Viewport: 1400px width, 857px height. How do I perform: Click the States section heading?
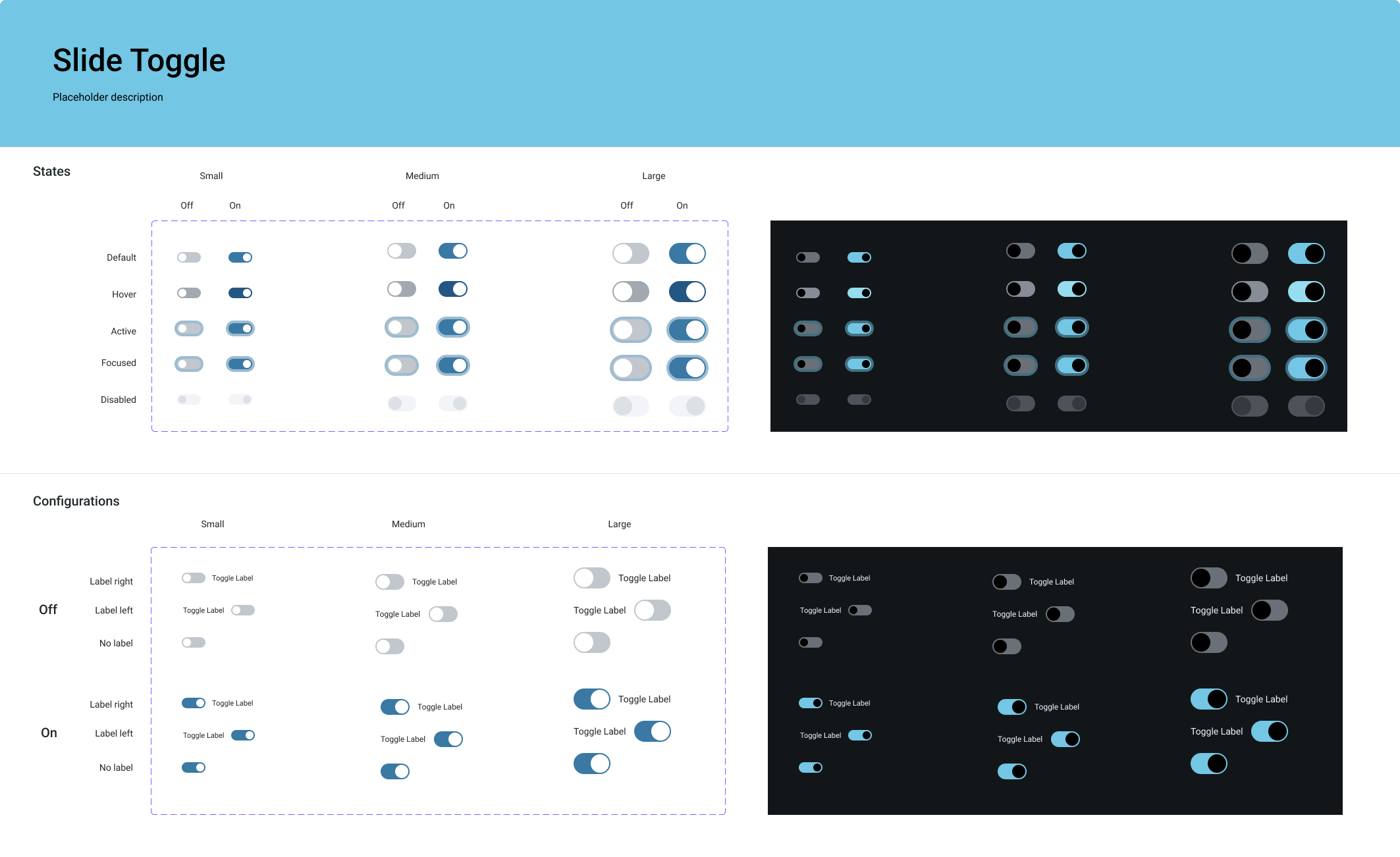click(51, 171)
